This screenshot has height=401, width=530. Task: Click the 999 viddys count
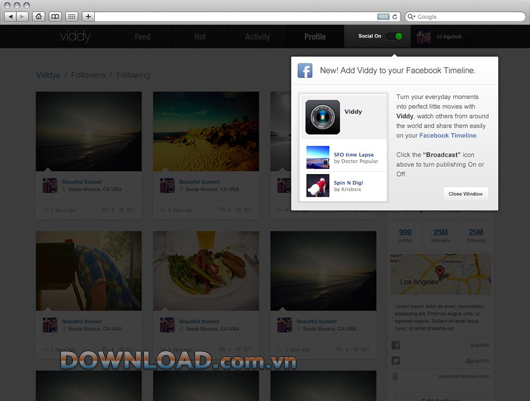coord(405,235)
